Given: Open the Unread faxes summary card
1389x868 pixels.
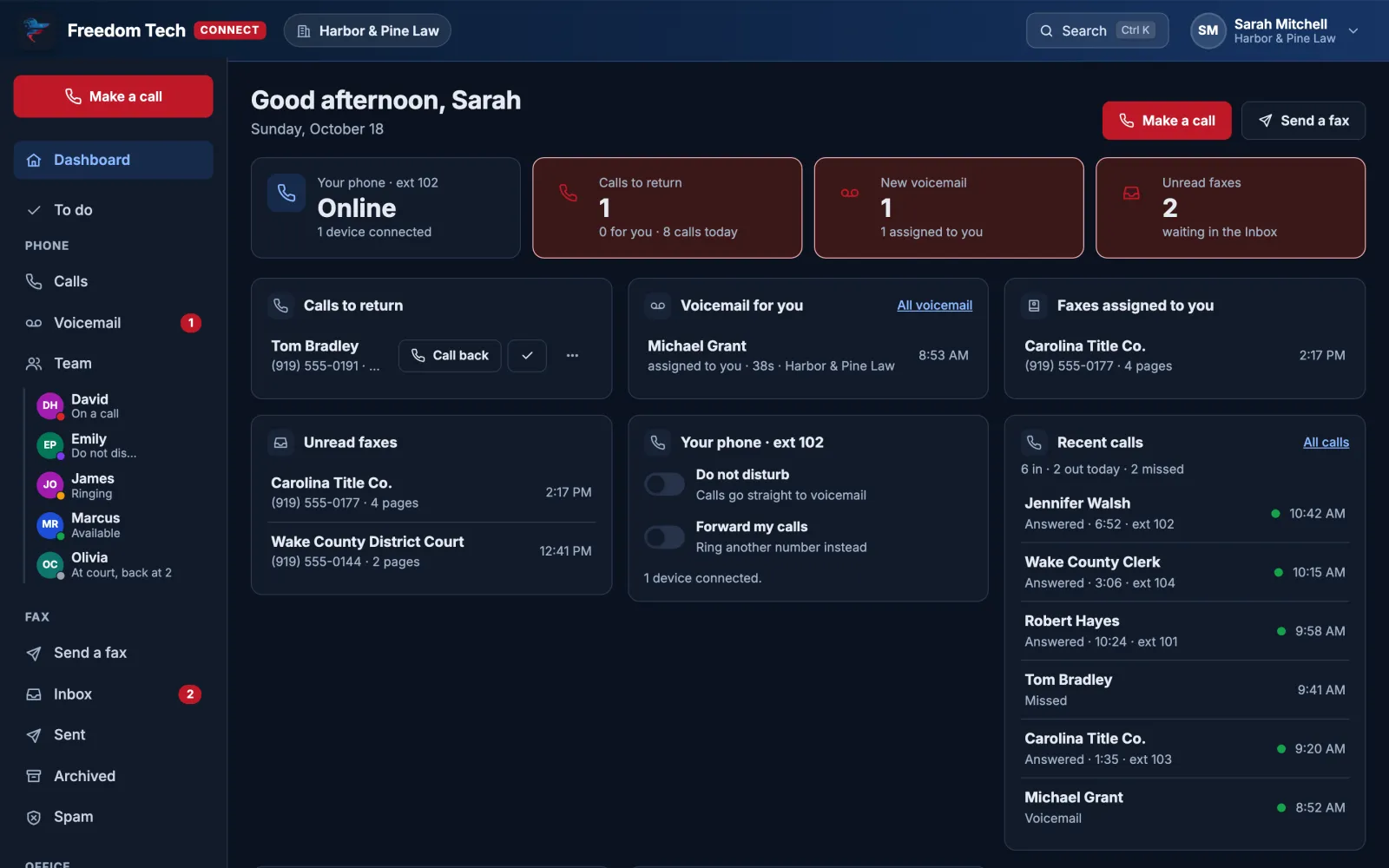Looking at the screenshot, I should [x=1230, y=207].
